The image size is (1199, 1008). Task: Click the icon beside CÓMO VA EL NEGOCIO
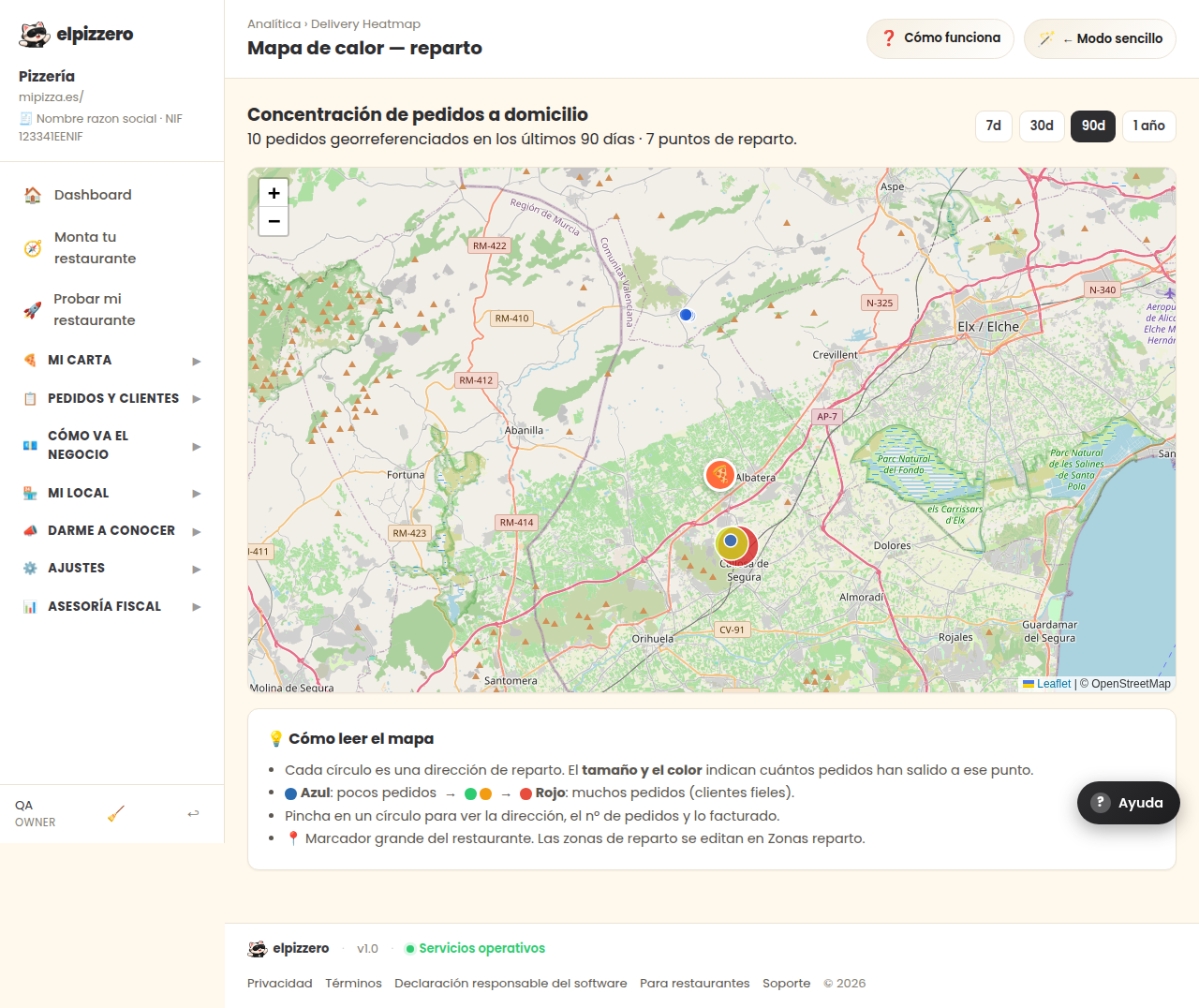coord(30,446)
